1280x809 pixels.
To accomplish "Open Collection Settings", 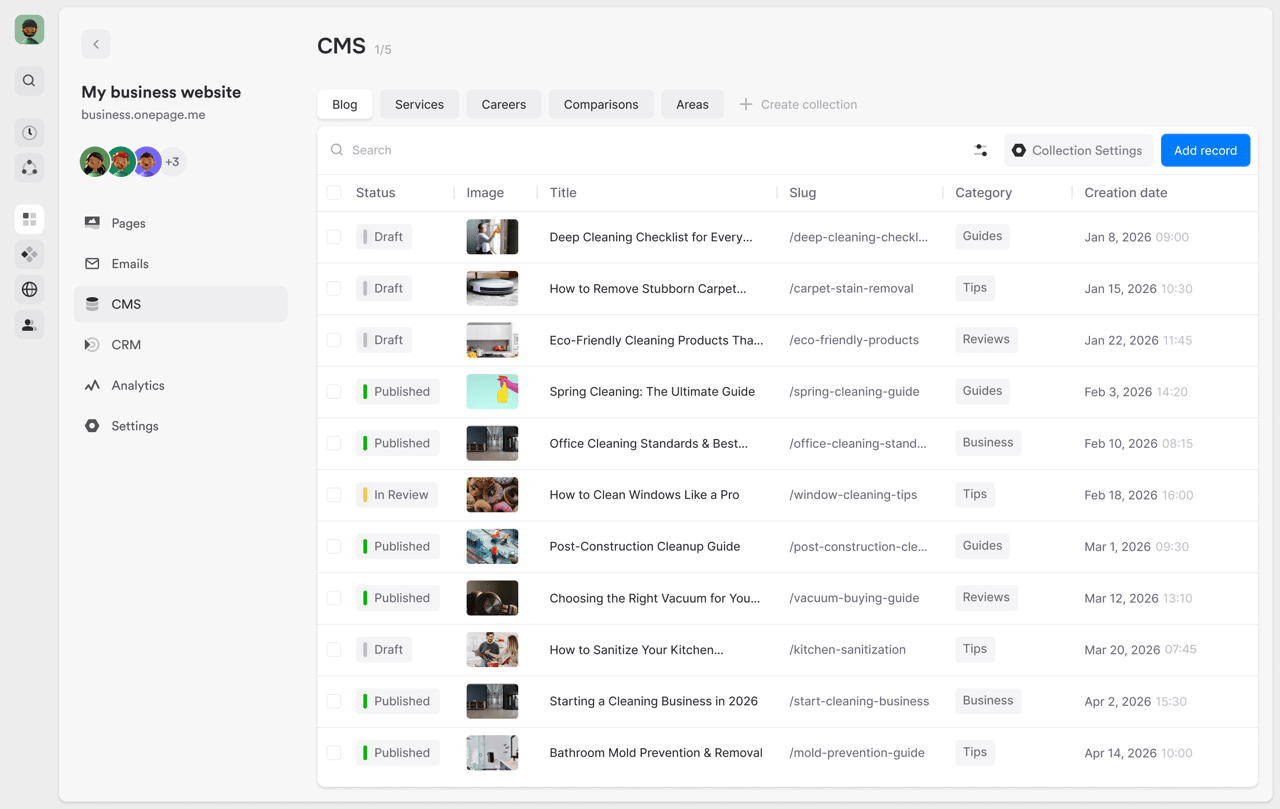I will point(1078,150).
